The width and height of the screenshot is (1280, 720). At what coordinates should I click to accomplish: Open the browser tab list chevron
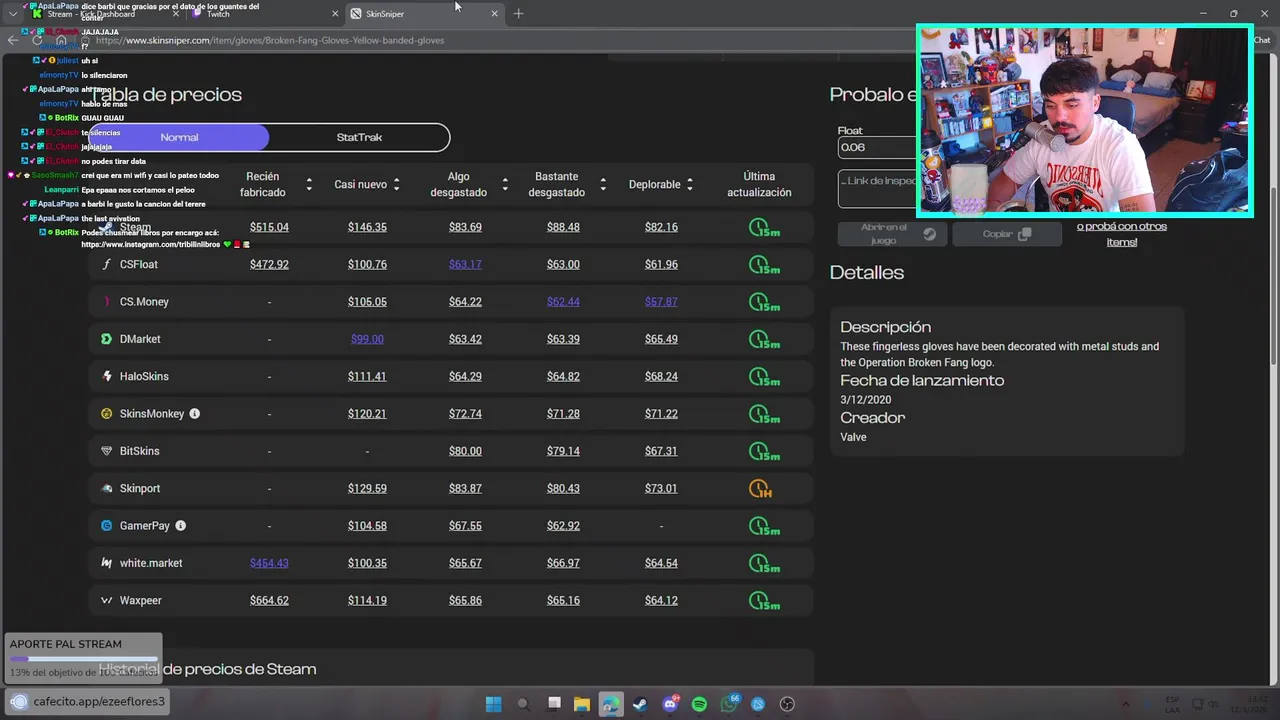[x=12, y=14]
